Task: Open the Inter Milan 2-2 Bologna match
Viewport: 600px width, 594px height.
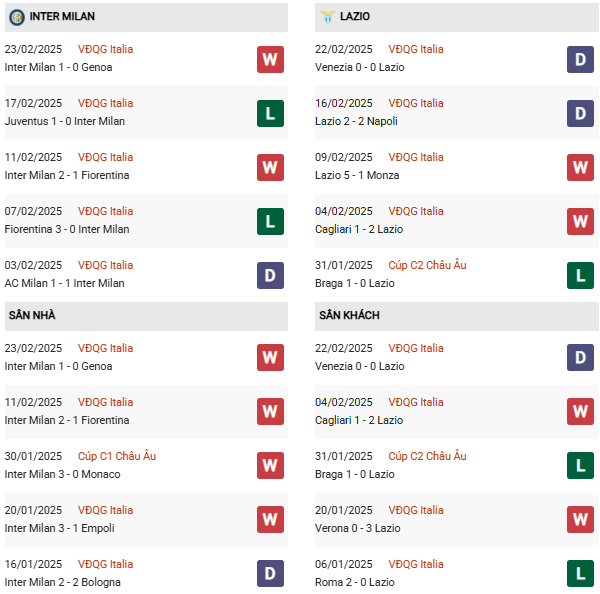Action: click(63, 582)
